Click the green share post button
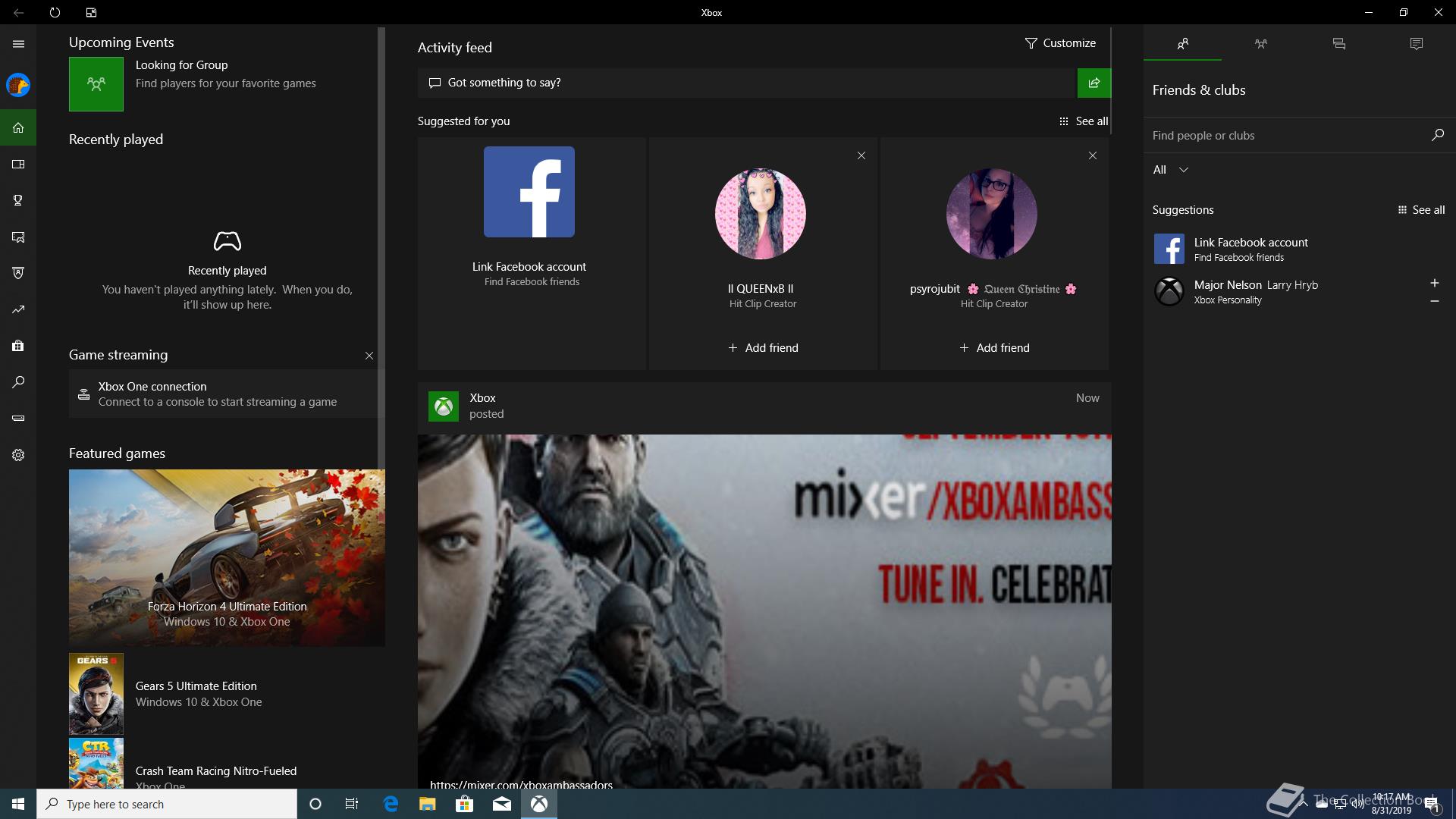This screenshot has height=819, width=1456. pyautogui.click(x=1094, y=83)
